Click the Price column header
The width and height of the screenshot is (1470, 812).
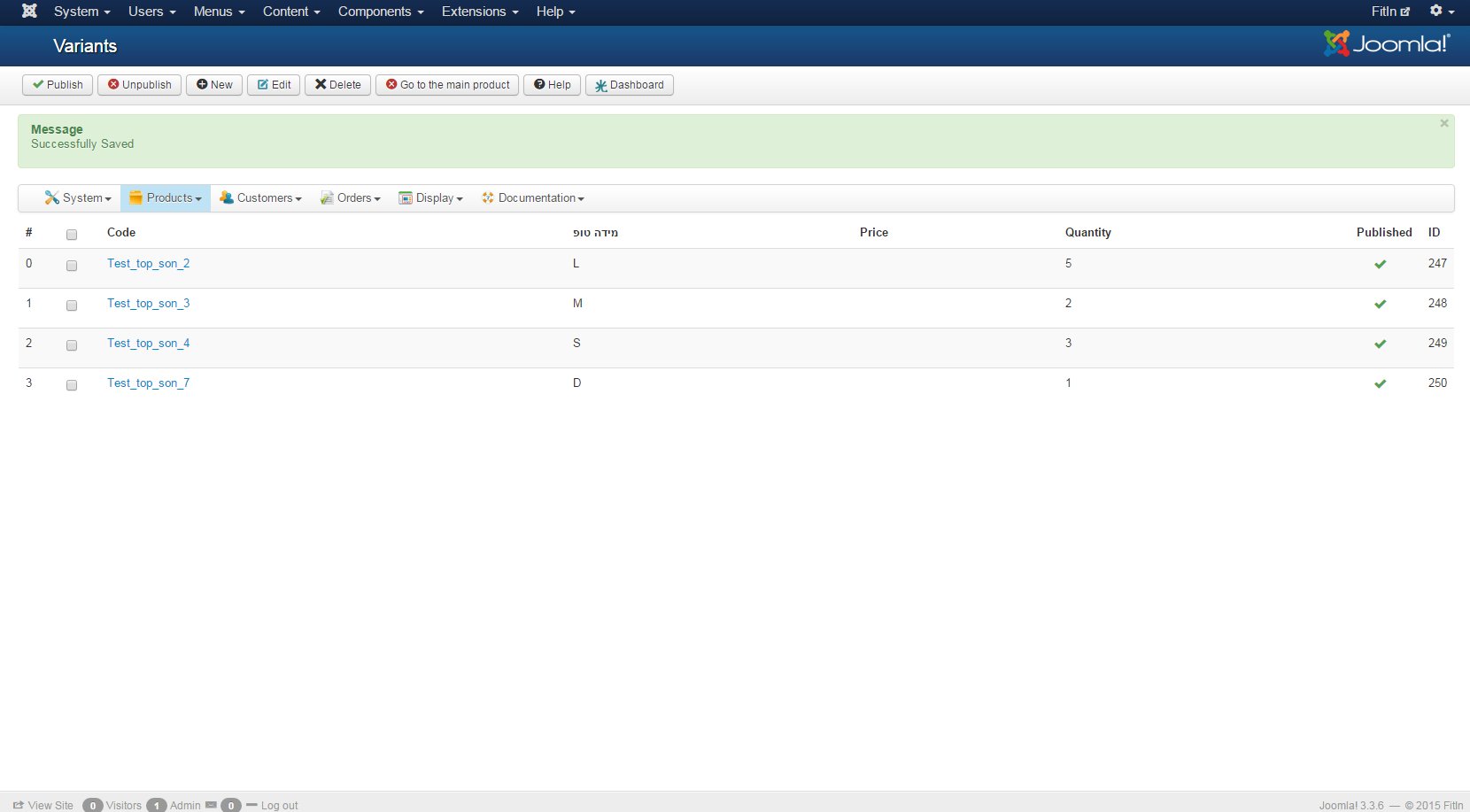coord(874,232)
